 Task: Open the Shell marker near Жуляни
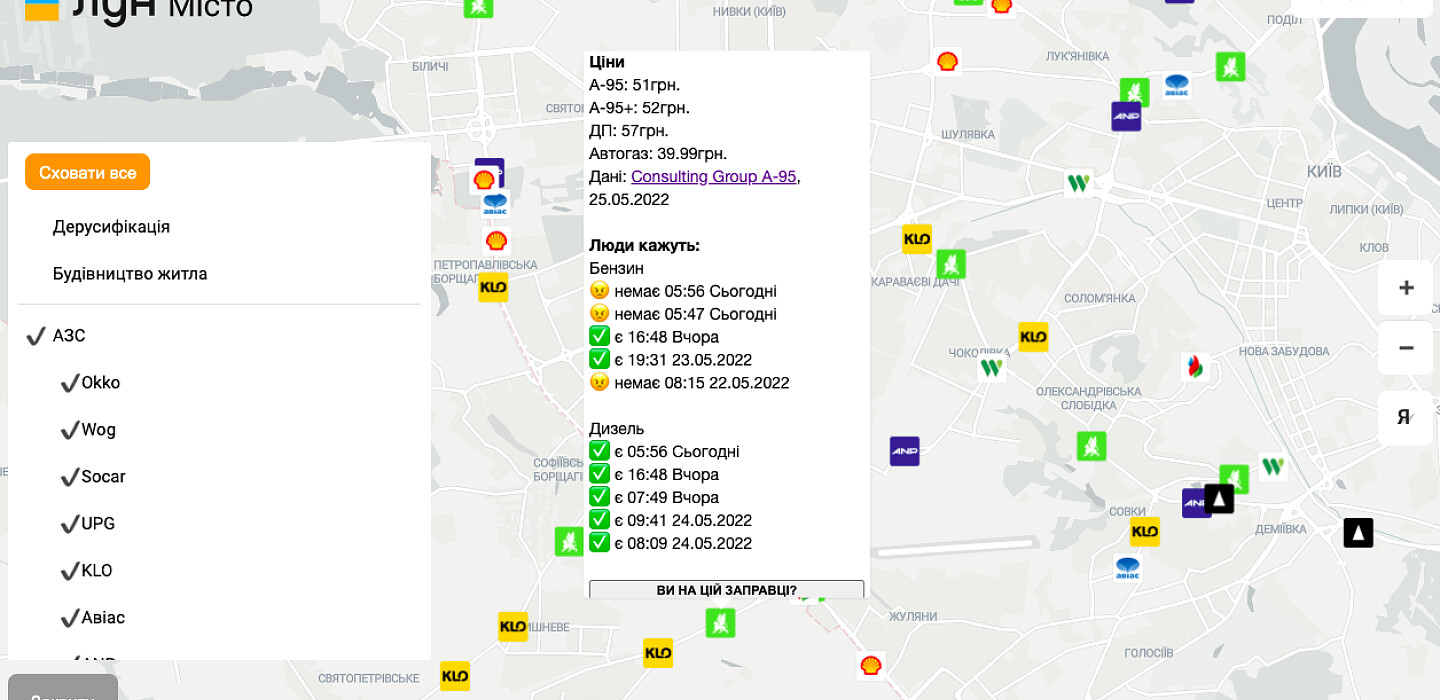pos(871,665)
